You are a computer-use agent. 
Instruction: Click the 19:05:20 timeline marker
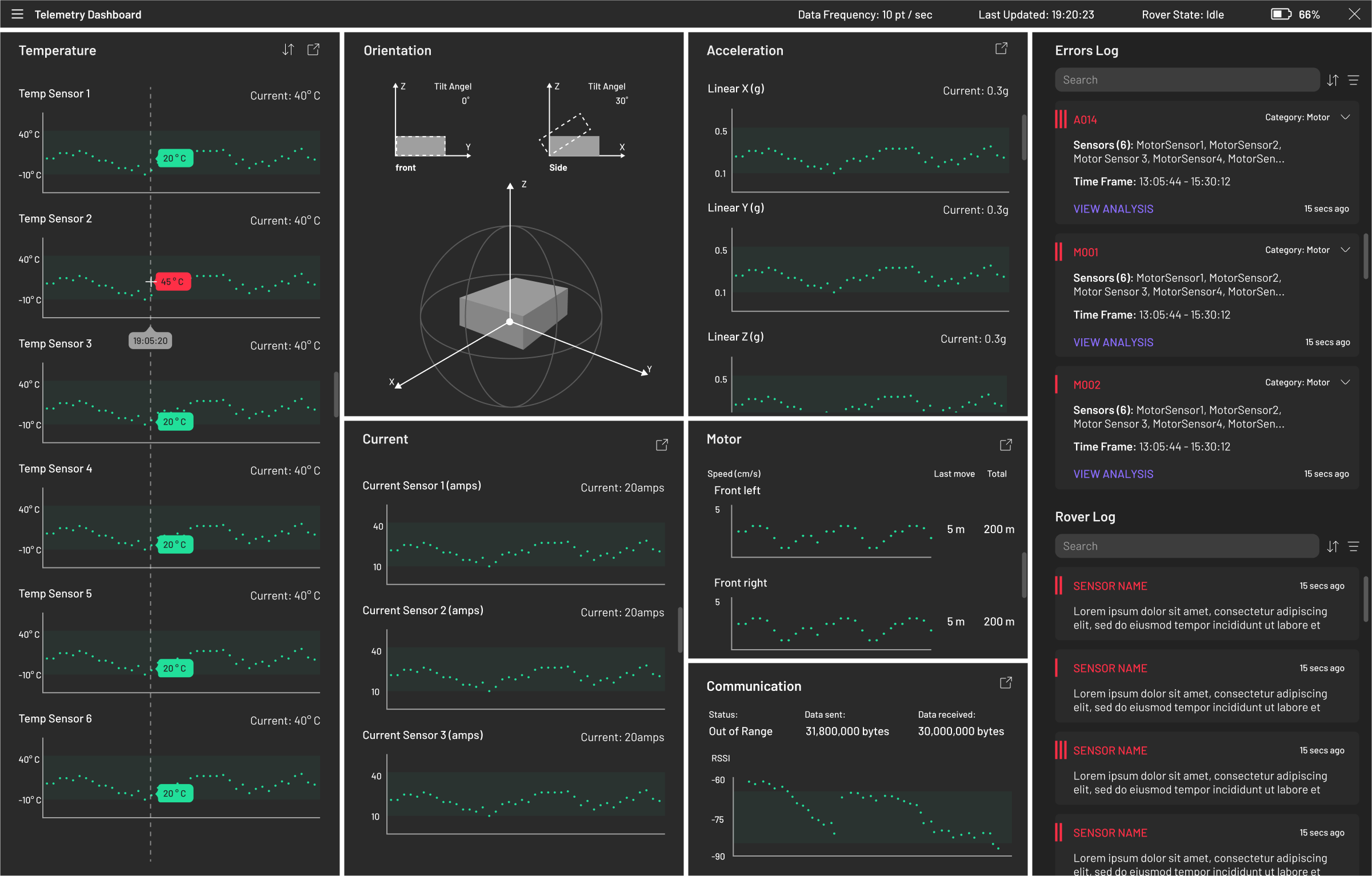point(150,341)
